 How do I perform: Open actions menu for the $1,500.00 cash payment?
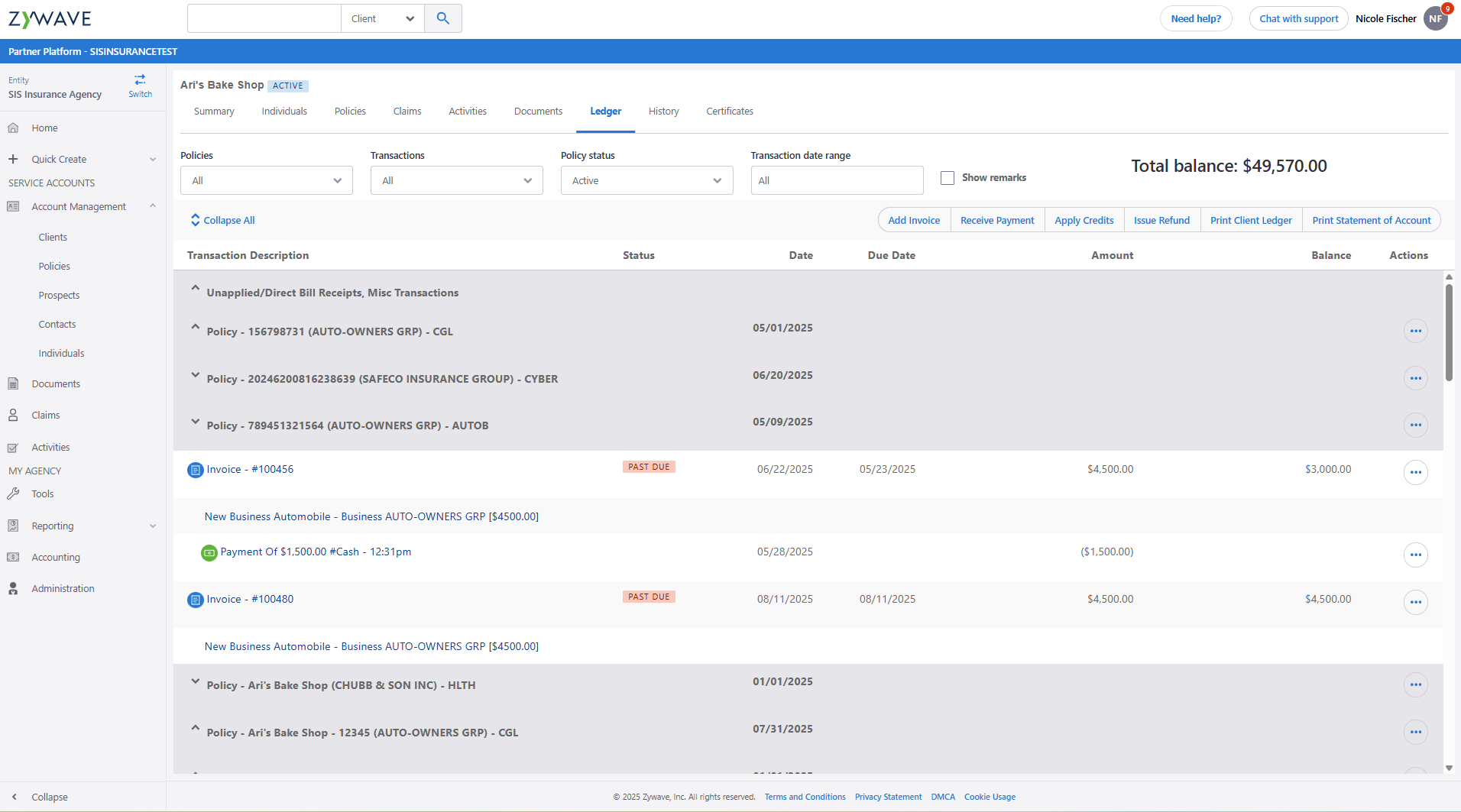(1415, 555)
